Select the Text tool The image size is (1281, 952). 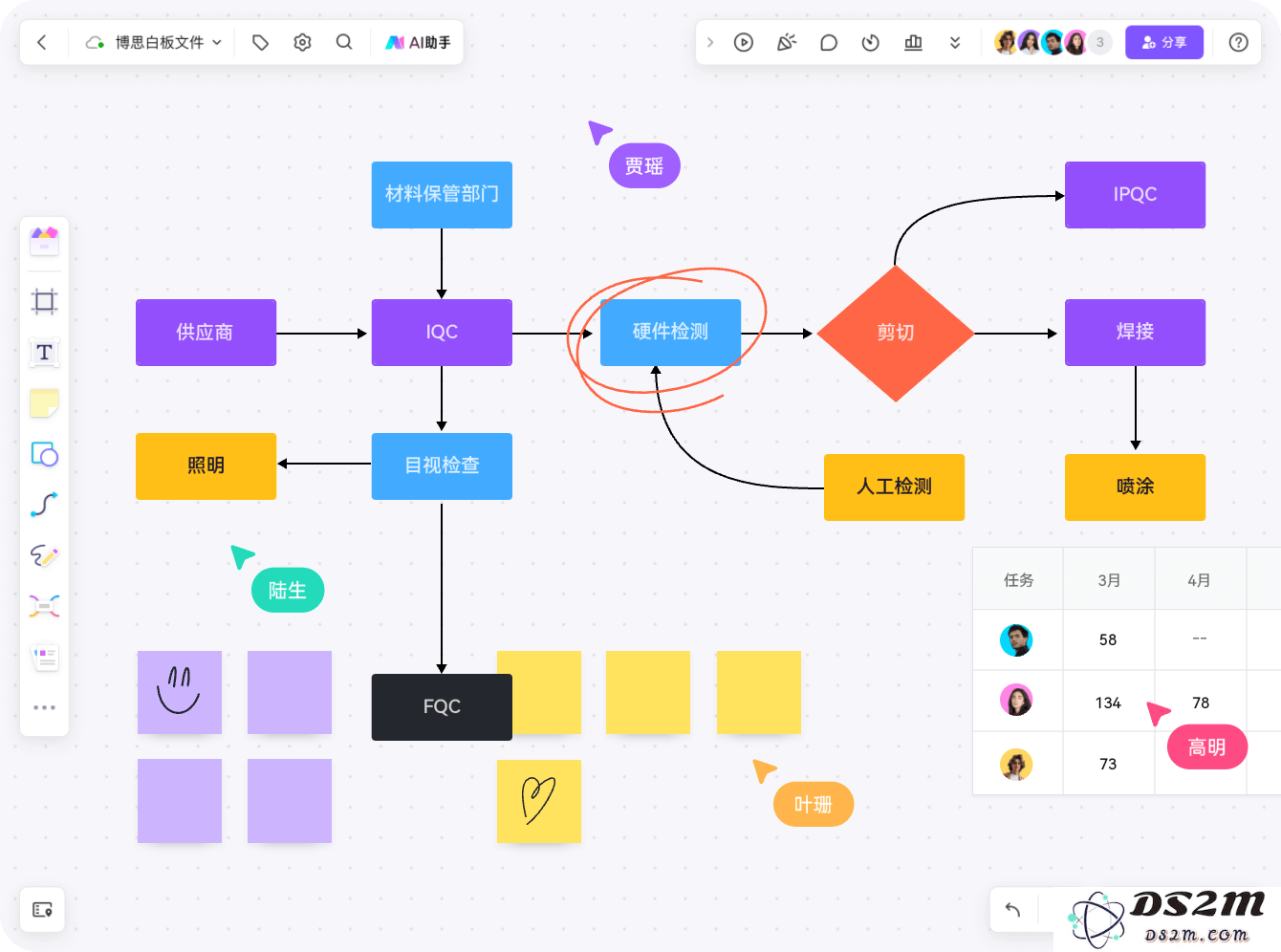(x=44, y=353)
